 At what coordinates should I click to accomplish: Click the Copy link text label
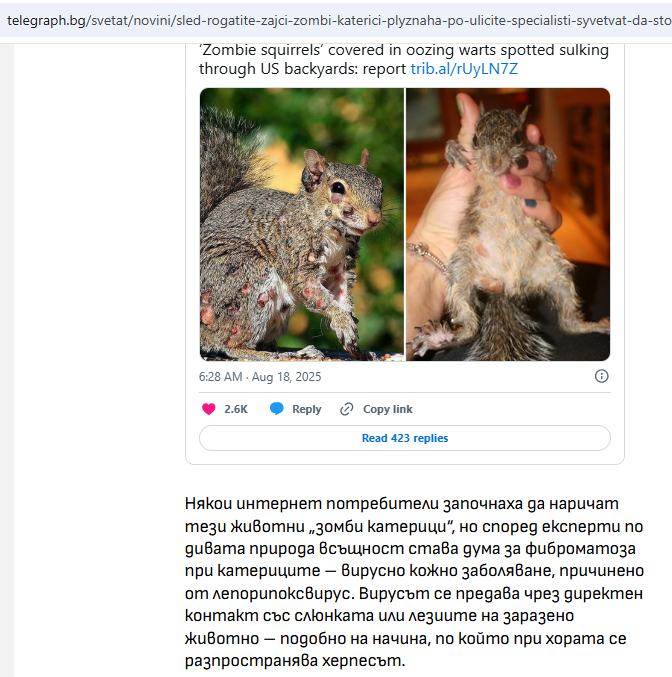(x=388, y=409)
